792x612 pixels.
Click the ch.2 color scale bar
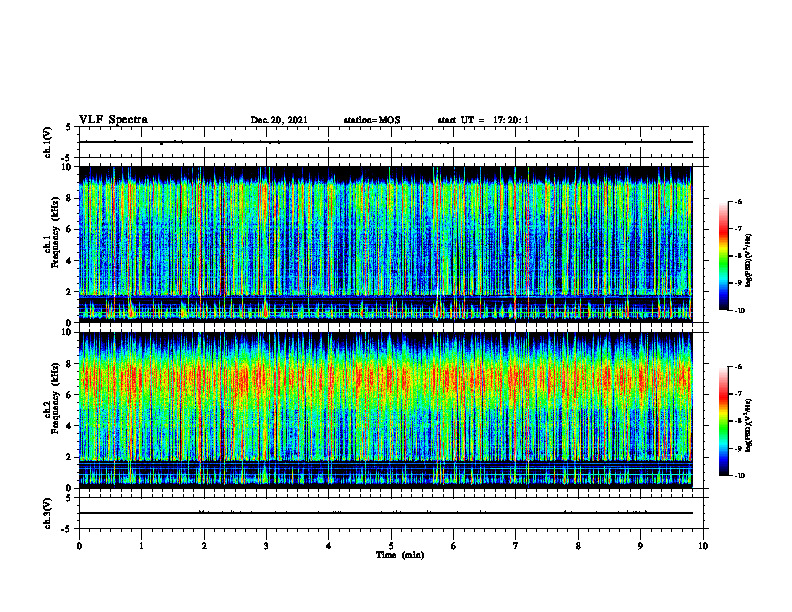pos(723,421)
